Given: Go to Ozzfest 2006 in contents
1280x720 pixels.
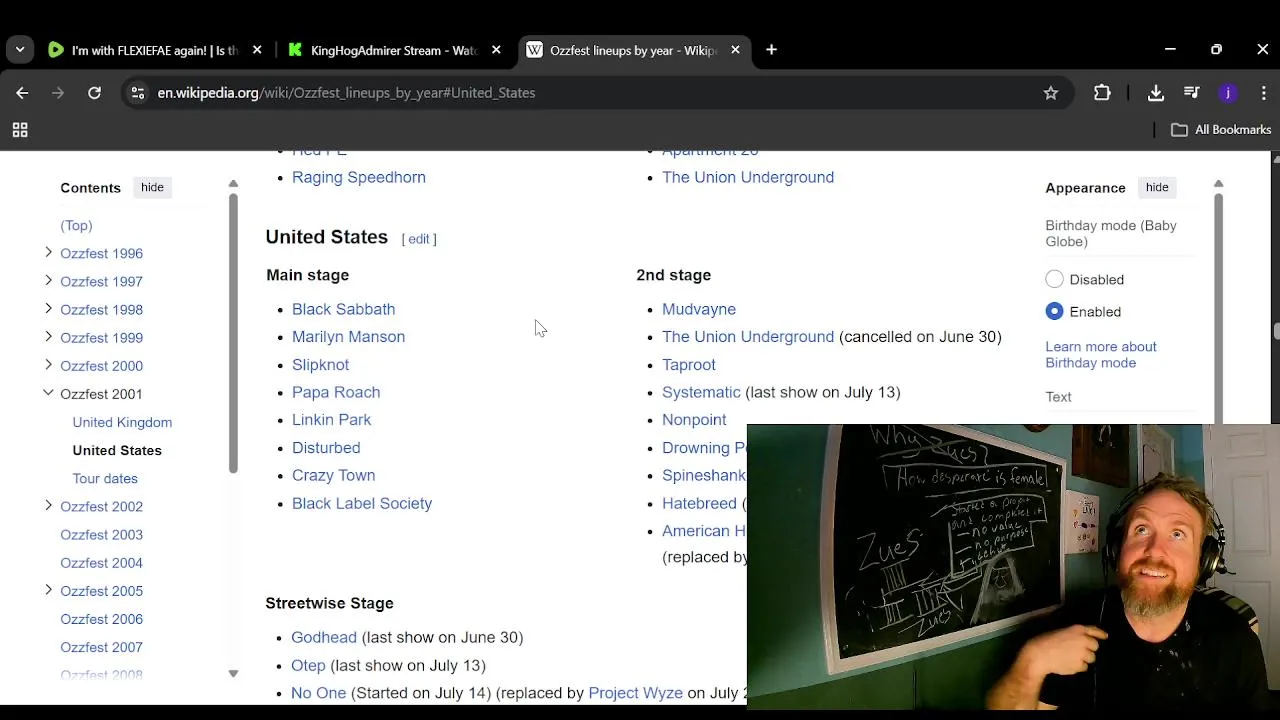Looking at the screenshot, I should [101, 619].
